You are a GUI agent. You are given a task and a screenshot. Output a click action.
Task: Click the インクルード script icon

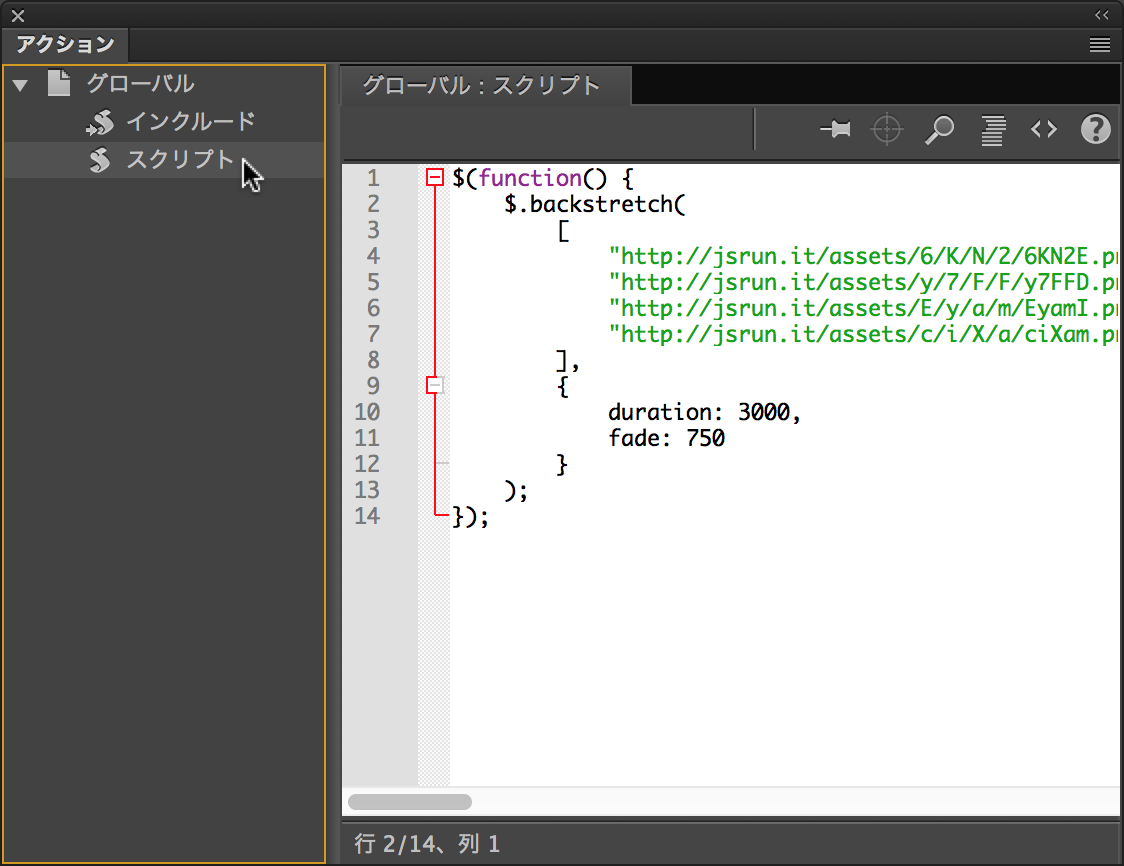100,122
